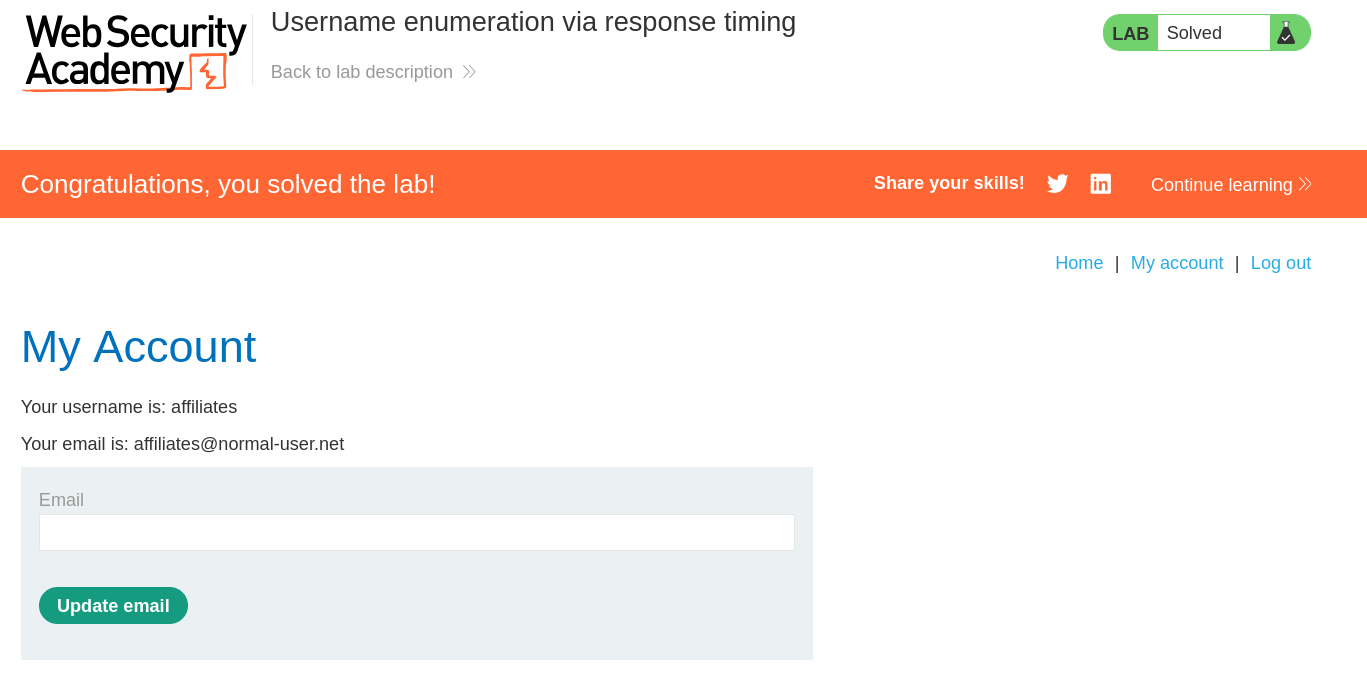Click the lab title heading text
This screenshot has height=682, width=1367.
[533, 22]
